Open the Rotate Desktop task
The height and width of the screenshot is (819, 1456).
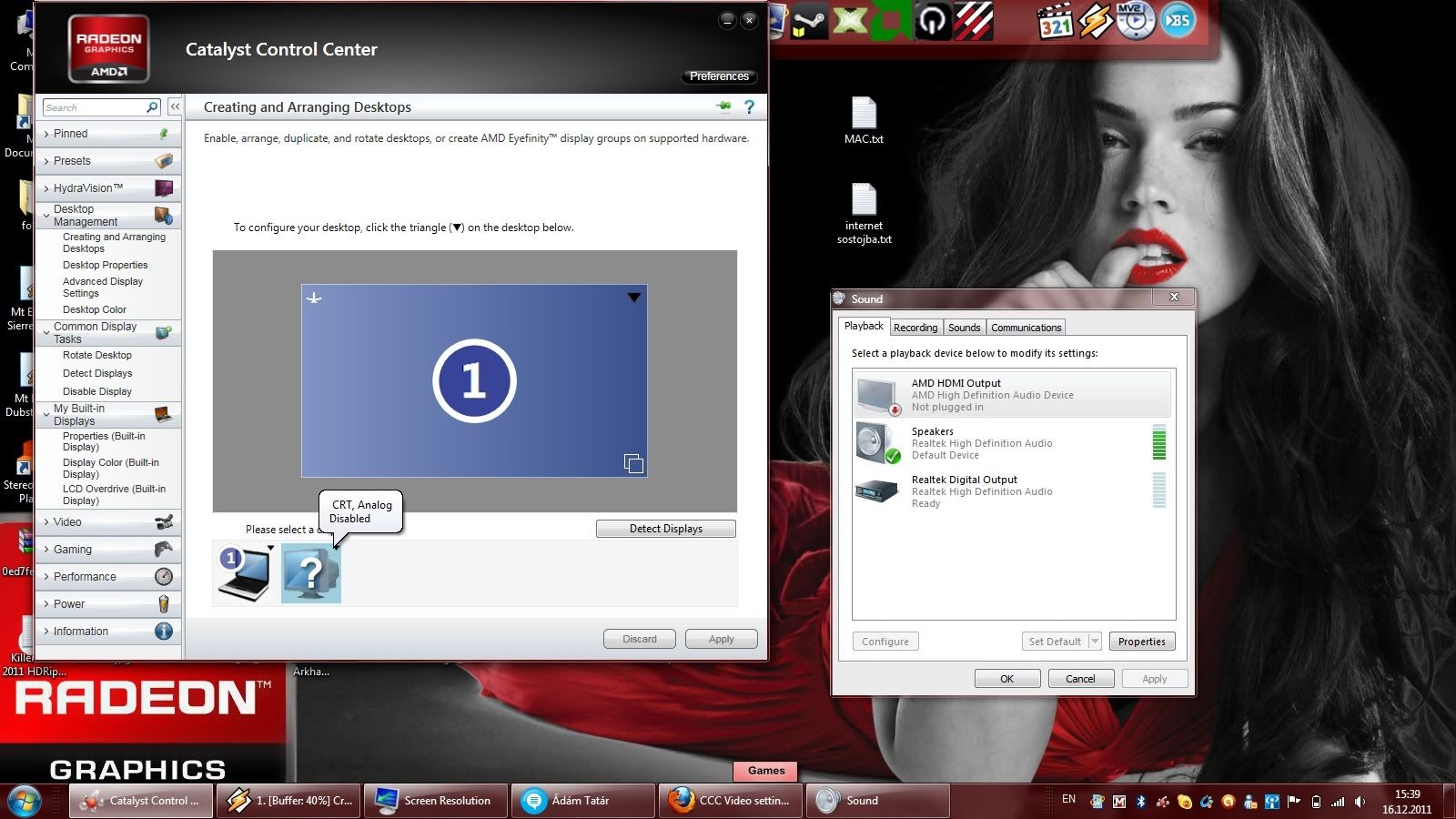pos(97,356)
